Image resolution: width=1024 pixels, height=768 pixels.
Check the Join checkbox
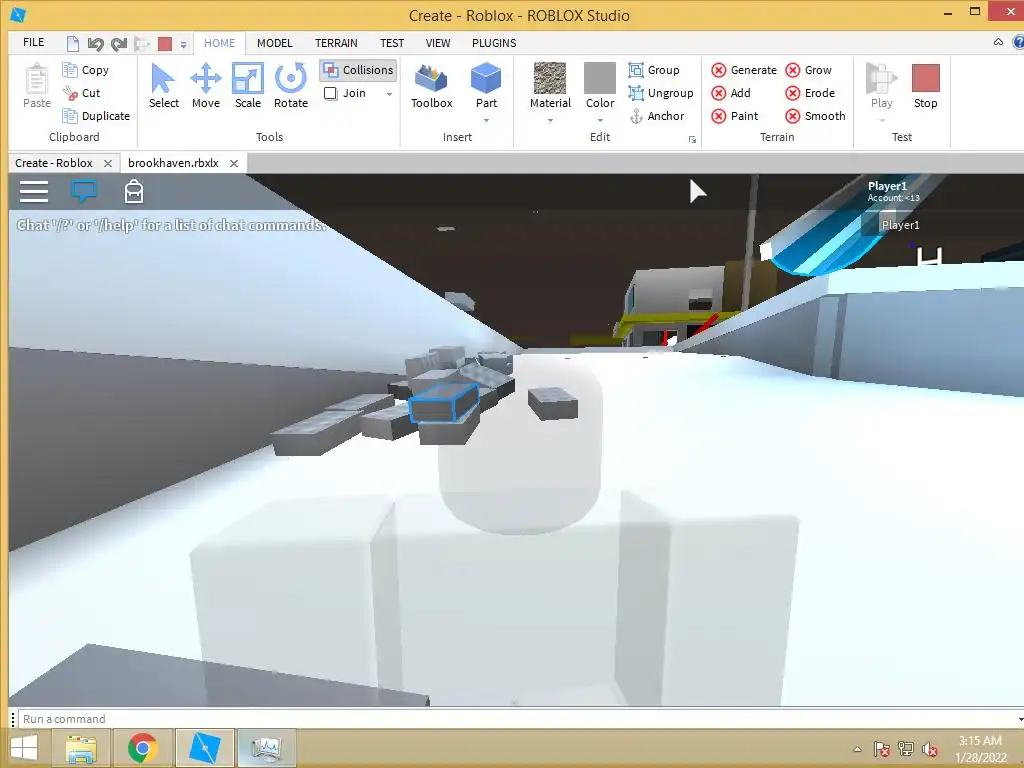tap(330, 93)
